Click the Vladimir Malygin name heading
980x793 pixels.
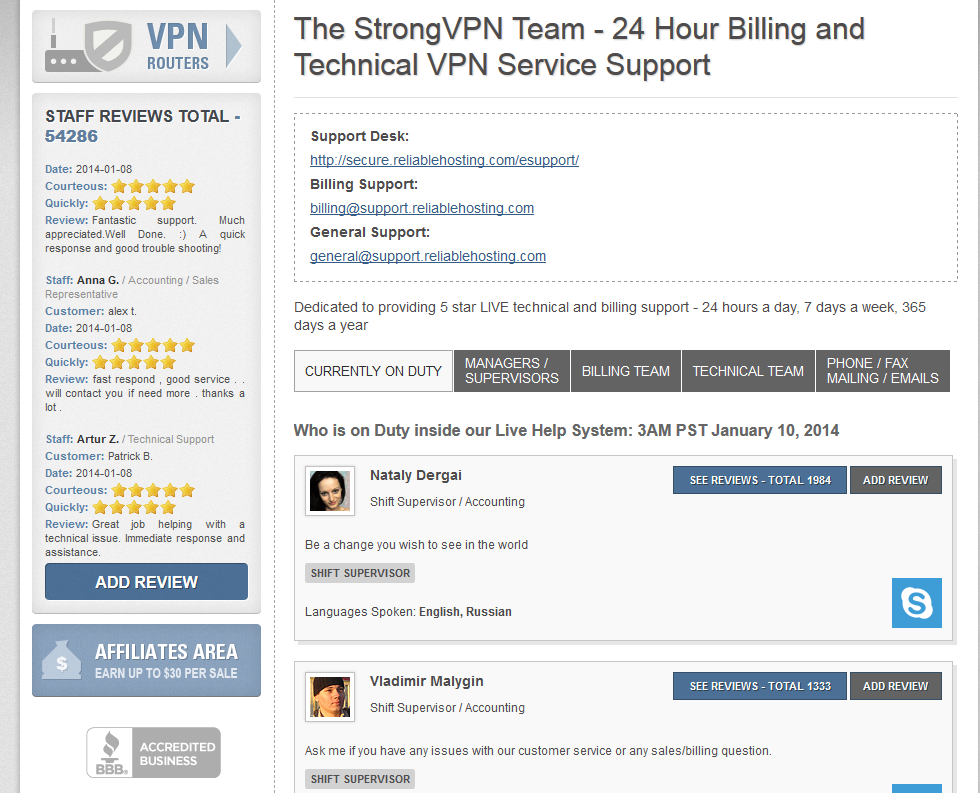(x=426, y=681)
